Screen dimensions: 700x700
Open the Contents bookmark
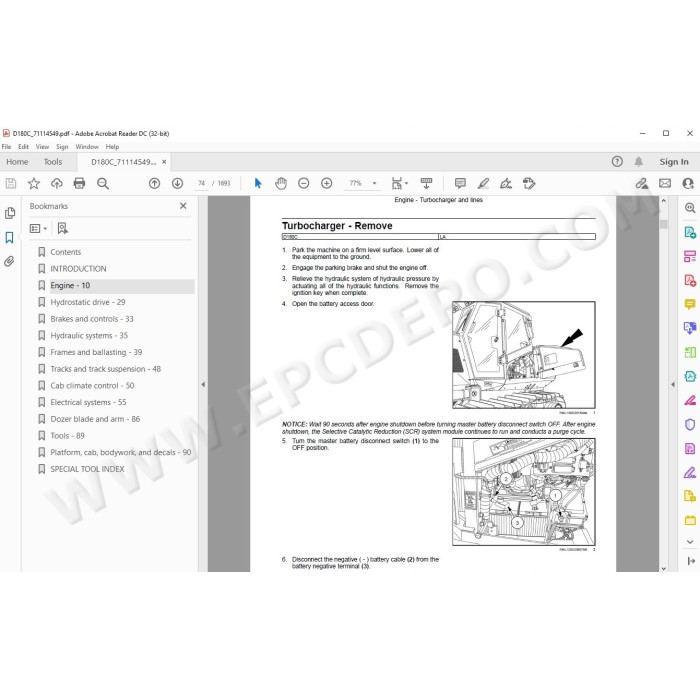pyautogui.click(x=66, y=252)
